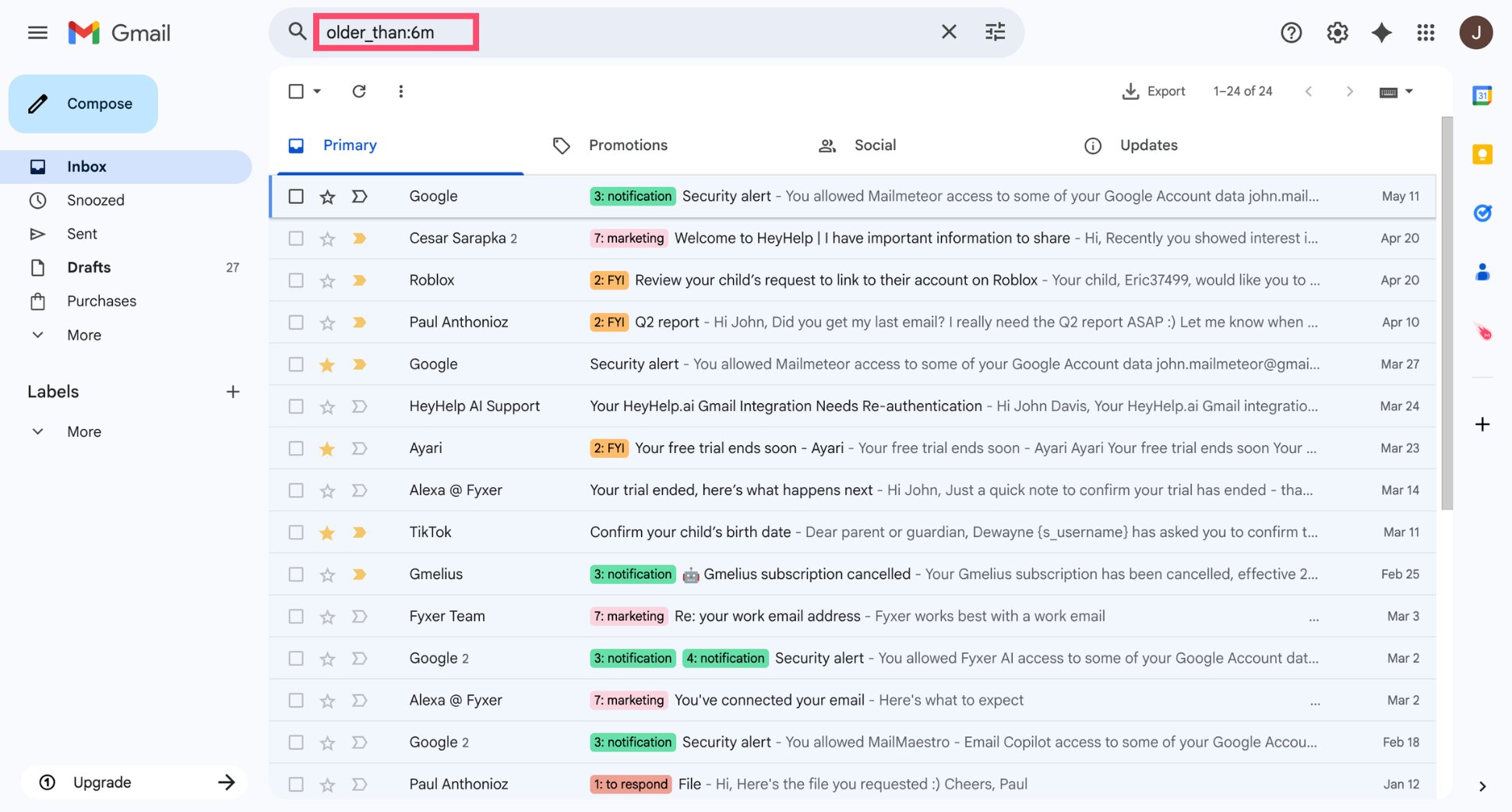Expand More under Labels

84,431
